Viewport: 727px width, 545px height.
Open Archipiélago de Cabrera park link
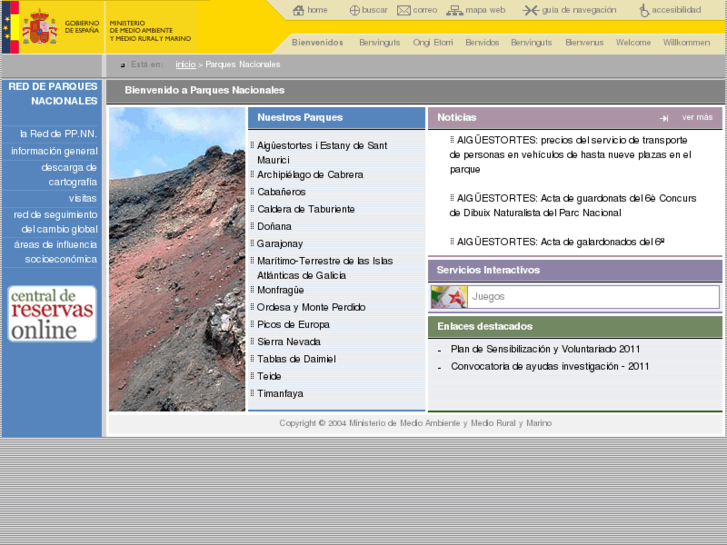[310, 175]
